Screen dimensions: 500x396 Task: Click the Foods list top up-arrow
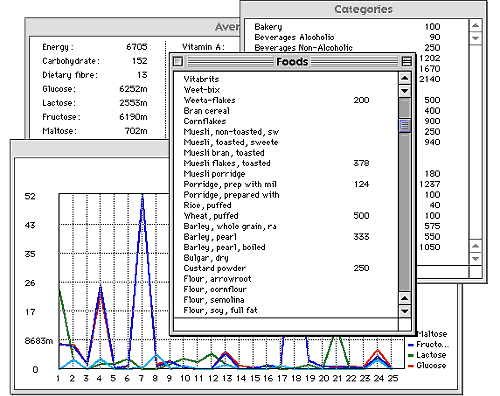click(x=405, y=78)
